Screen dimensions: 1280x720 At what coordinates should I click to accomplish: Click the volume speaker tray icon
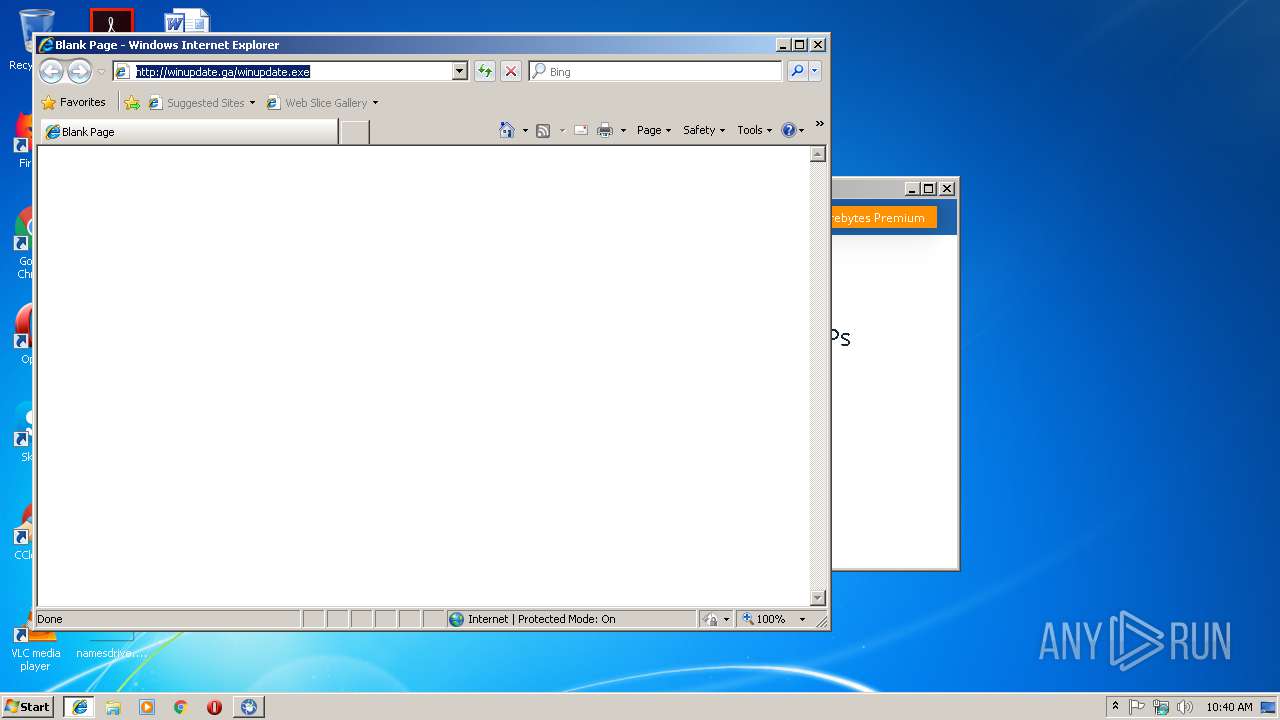1185,707
